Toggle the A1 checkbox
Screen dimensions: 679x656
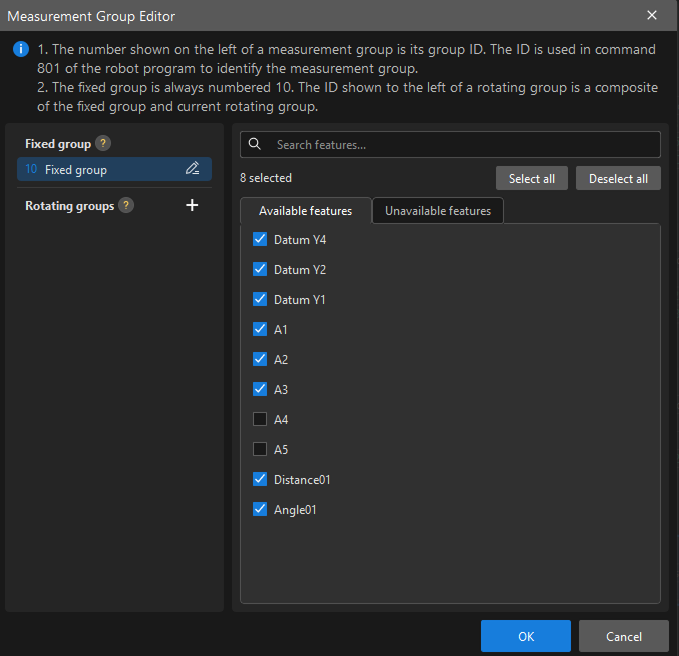[x=260, y=329]
